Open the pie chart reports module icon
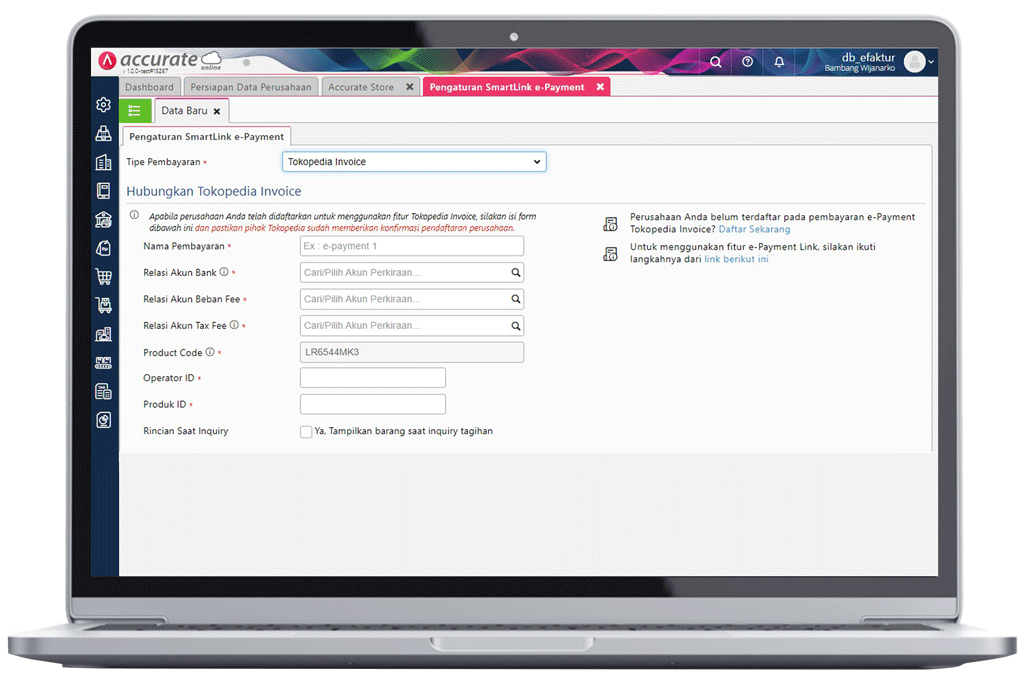The width and height of the screenshot is (1024, 683). tap(103, 420)
